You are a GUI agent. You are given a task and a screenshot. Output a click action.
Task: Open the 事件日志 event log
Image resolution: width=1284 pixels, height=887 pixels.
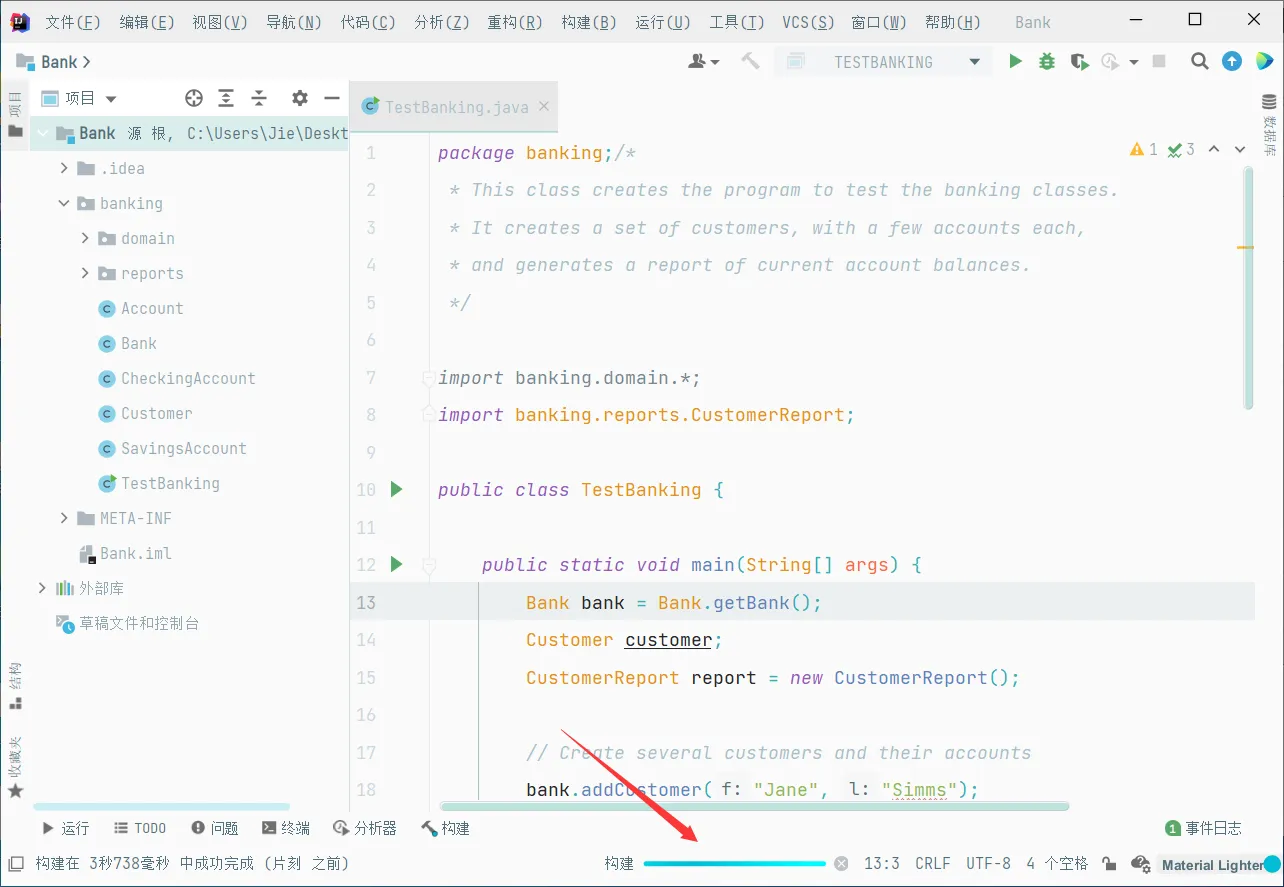click(1204, 828)
